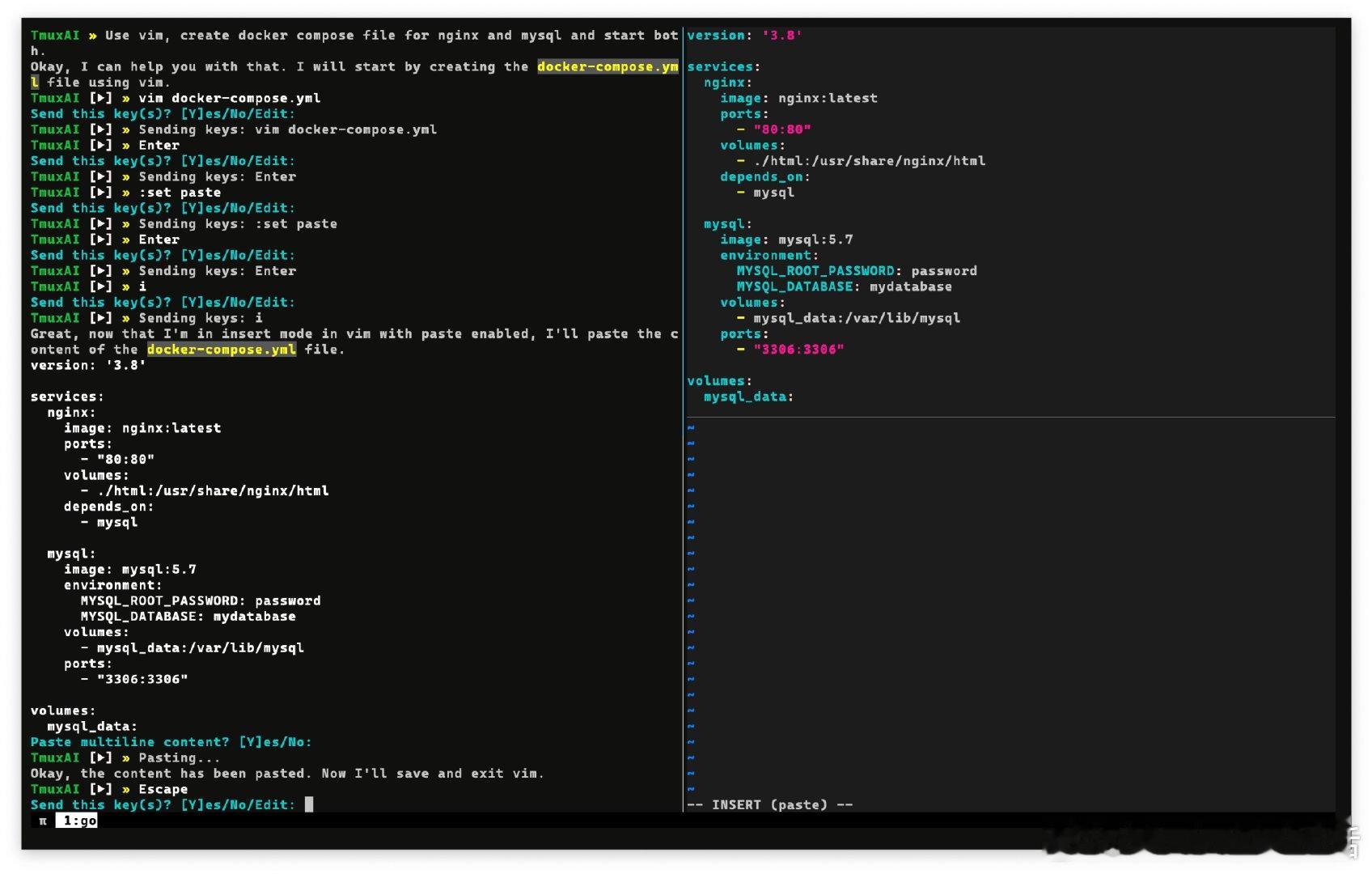
Task: Click 'mysql:' service key in vim pane
Action: point(728,223)
